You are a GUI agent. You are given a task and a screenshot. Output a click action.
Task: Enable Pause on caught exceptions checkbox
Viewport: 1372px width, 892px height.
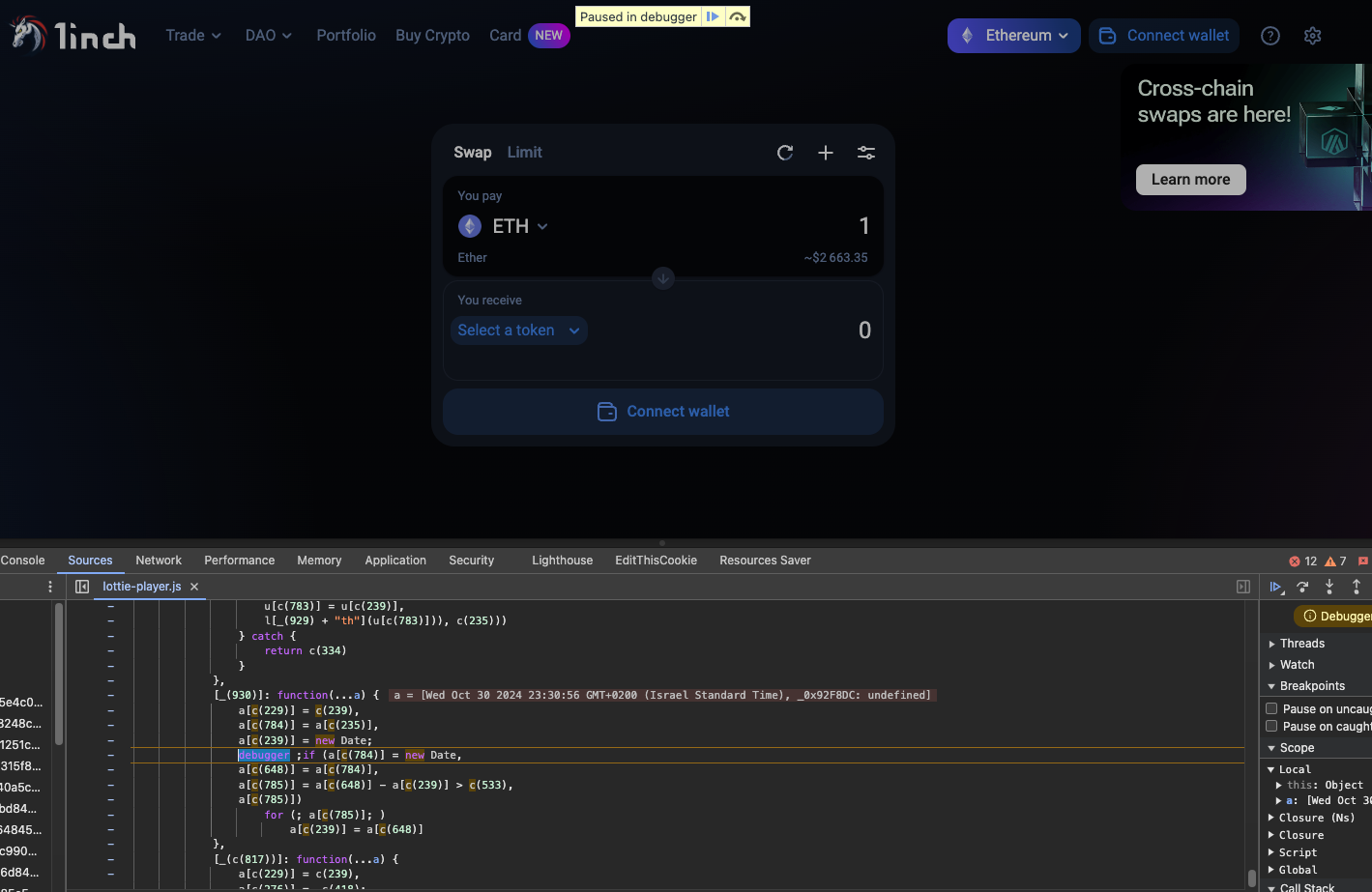(1272, 726)
